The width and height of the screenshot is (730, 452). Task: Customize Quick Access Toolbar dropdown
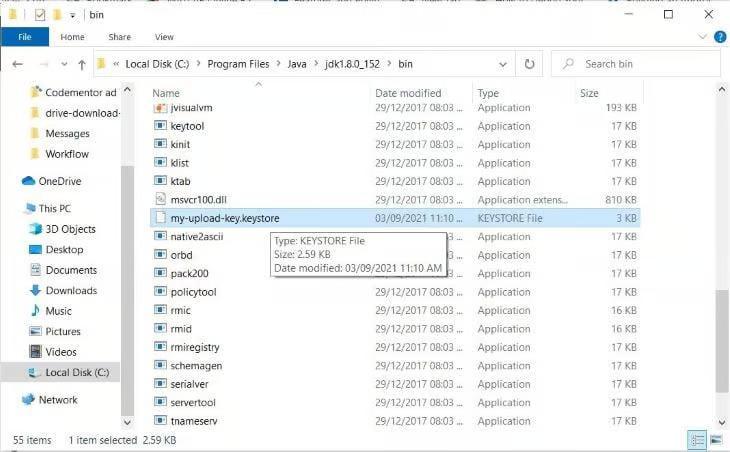pyautogui.click(x=73, y=15)
